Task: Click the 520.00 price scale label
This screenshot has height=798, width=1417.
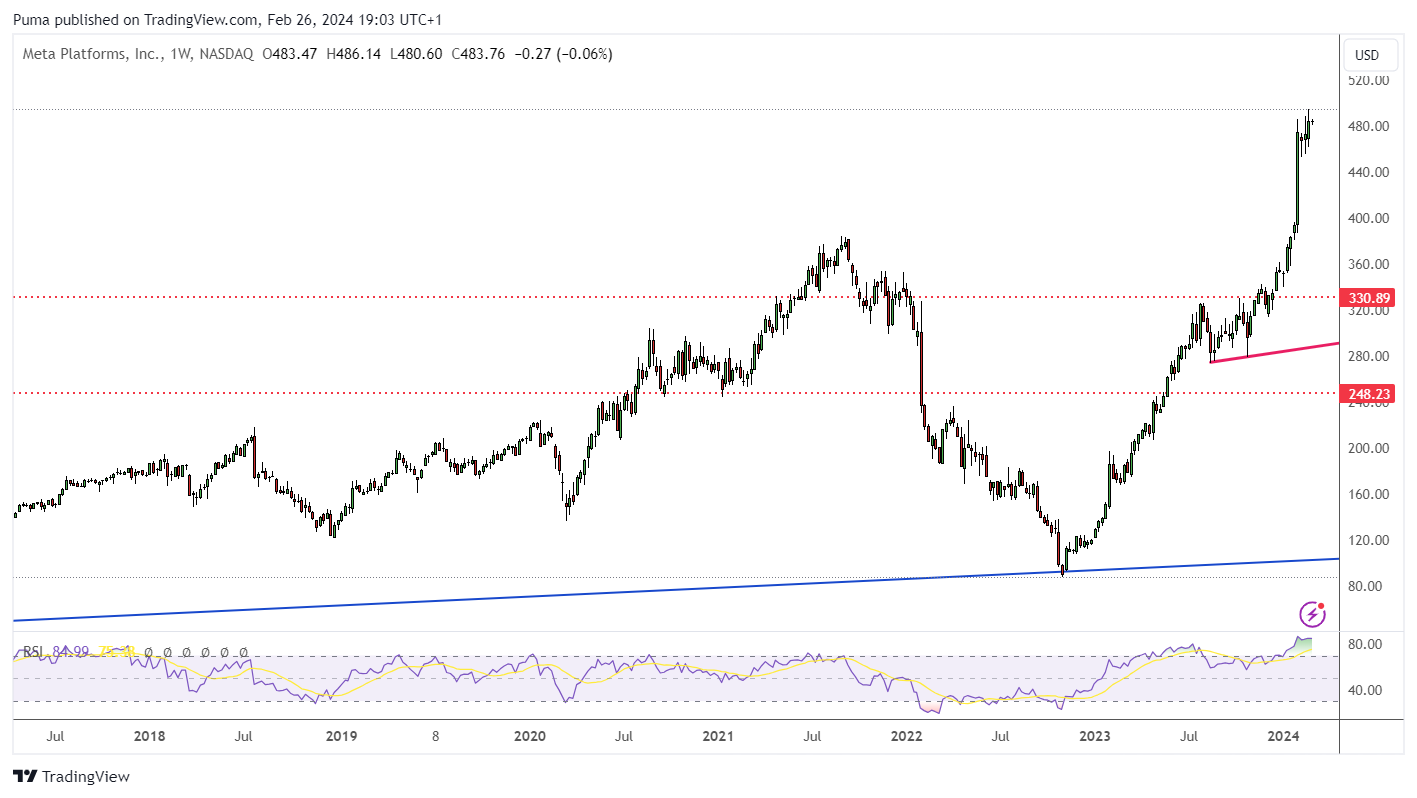Action: [1367, 80]
